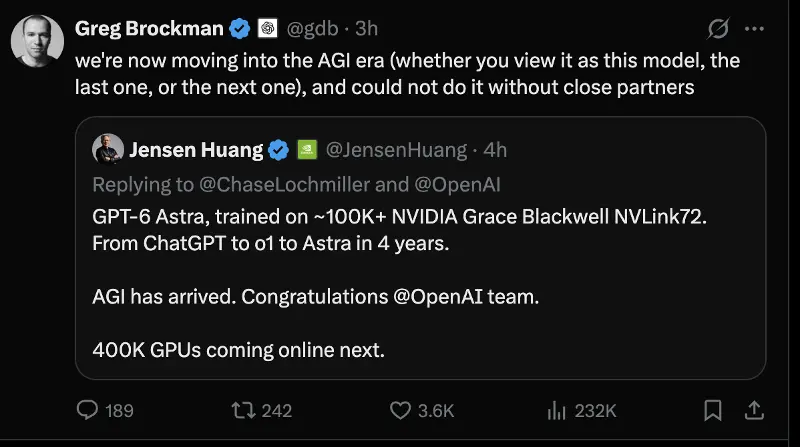Image resolution: width=800 pixels, height=447 pixels.
Task: Open the @ChaseLochmiller mention in replying line
Action: pos(284,185)
